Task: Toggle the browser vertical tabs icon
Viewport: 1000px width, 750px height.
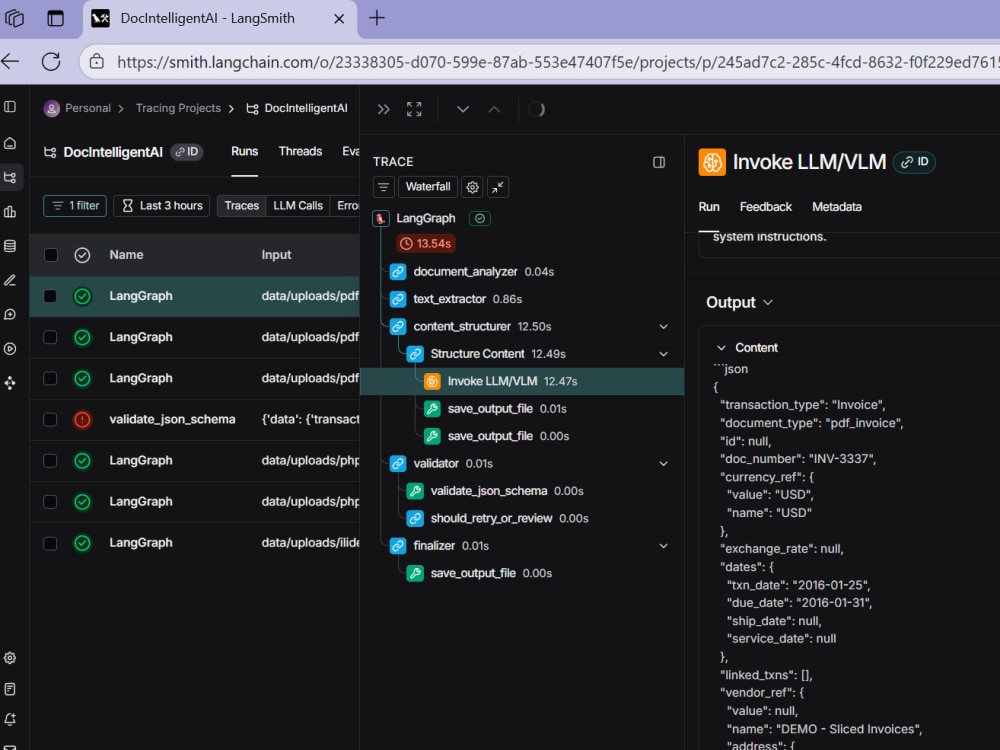Action: point(55,18)
